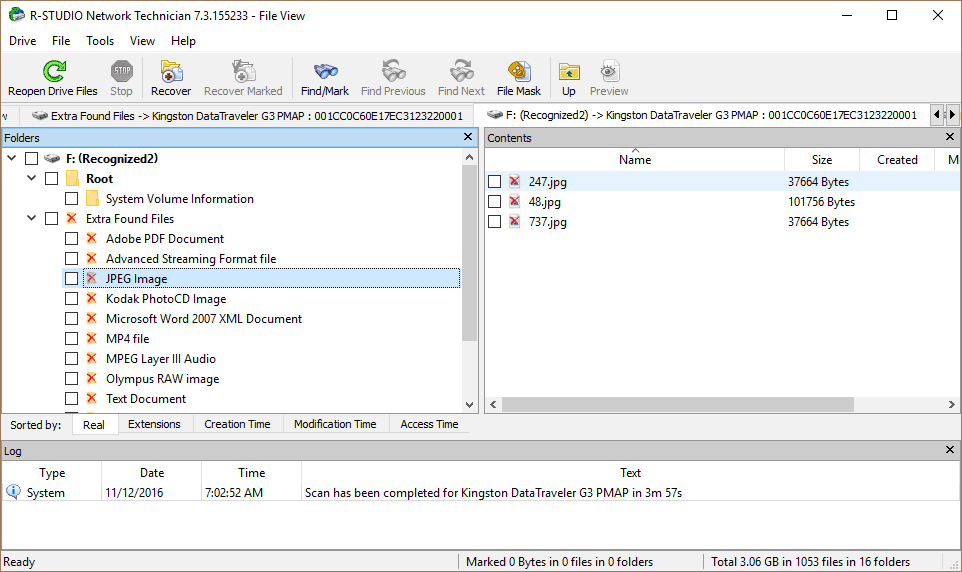
Task: Check the 737.jpg file checkbox
Action: pyautogui.click(x=494, y=222)
